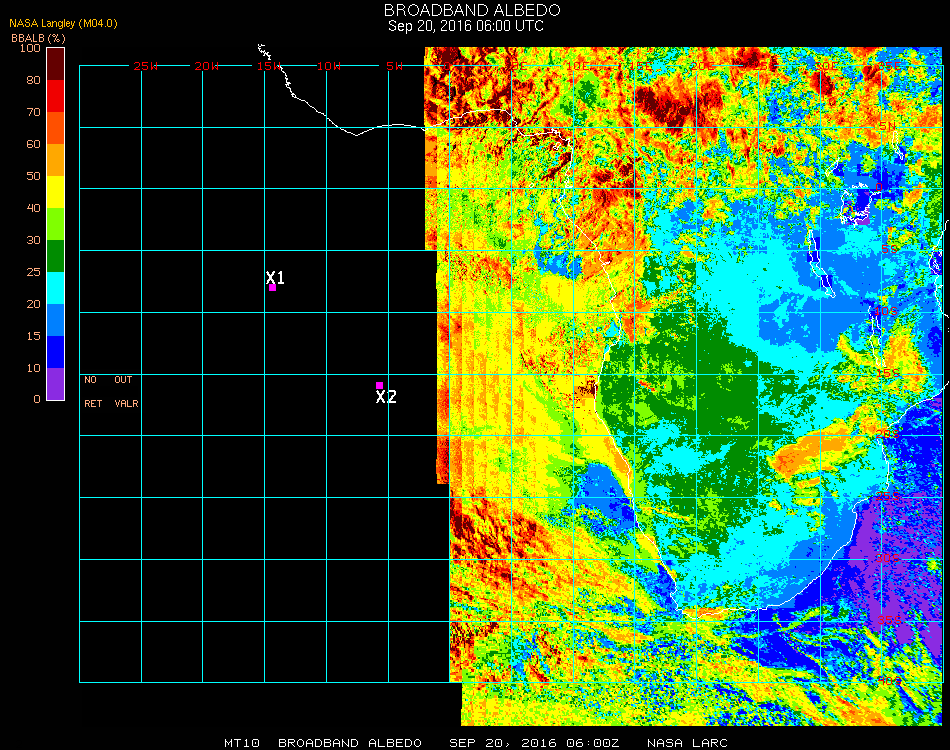Click the Sep 20, 2016 06:00 UTC timestamp
The width and height of the screenshot is (950, 750).
(x=466, y=26)
